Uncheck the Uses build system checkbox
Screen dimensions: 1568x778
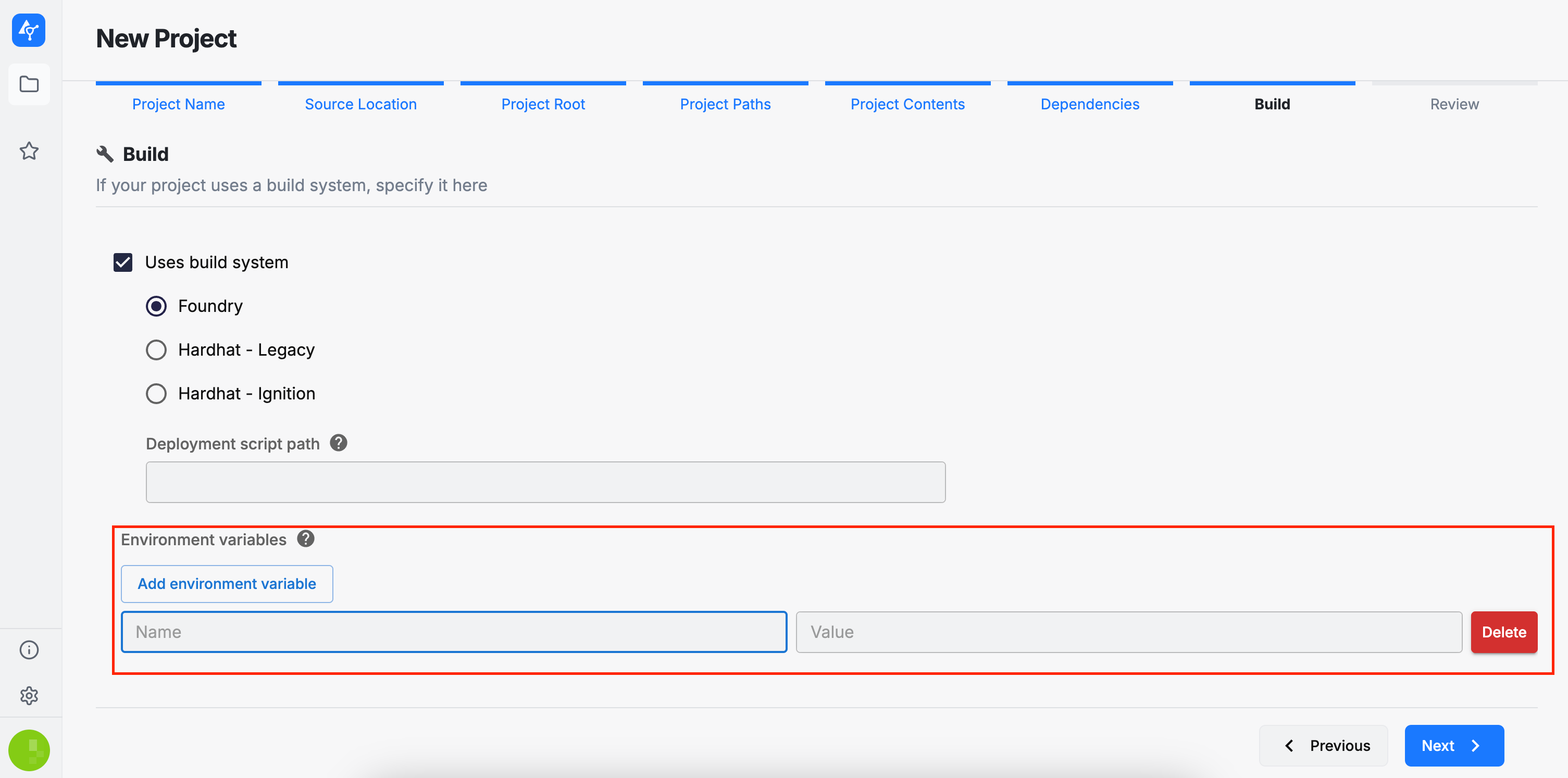[x=123, y=262]
